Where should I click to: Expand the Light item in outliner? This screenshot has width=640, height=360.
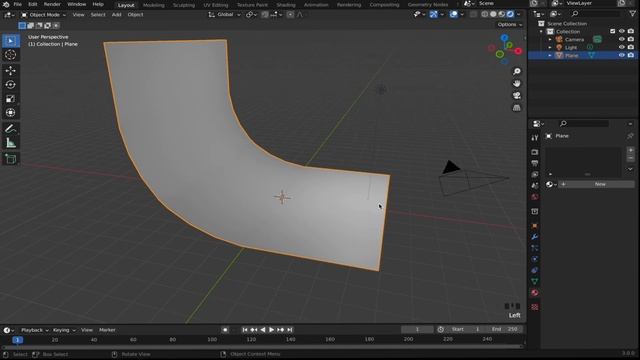[x=550, y=47]
